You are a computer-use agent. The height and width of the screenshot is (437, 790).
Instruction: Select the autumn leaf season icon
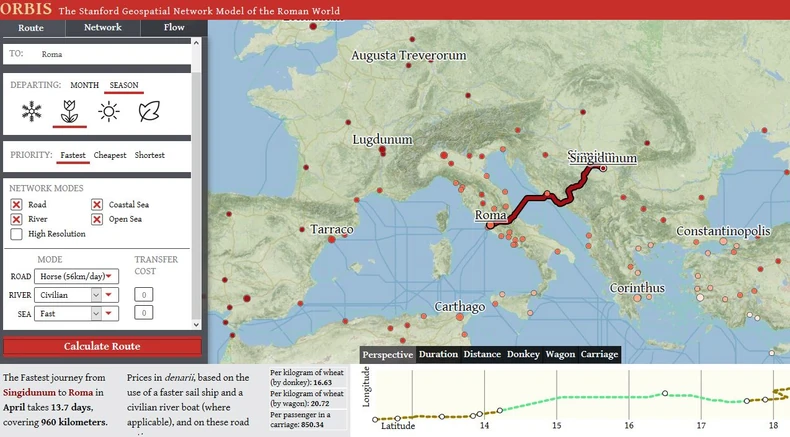149,112
